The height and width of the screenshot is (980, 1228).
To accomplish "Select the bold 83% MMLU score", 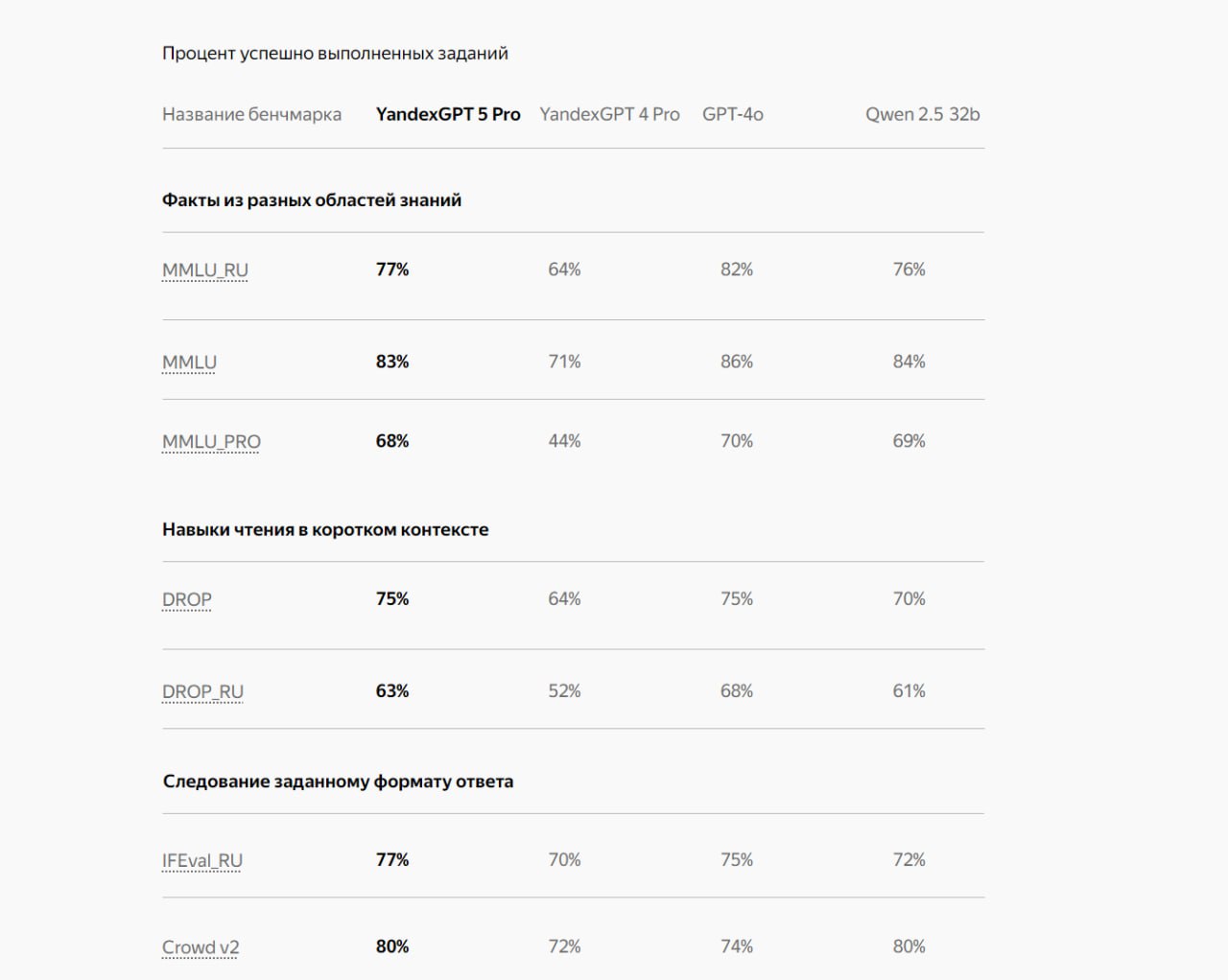I will coord(392,362).
